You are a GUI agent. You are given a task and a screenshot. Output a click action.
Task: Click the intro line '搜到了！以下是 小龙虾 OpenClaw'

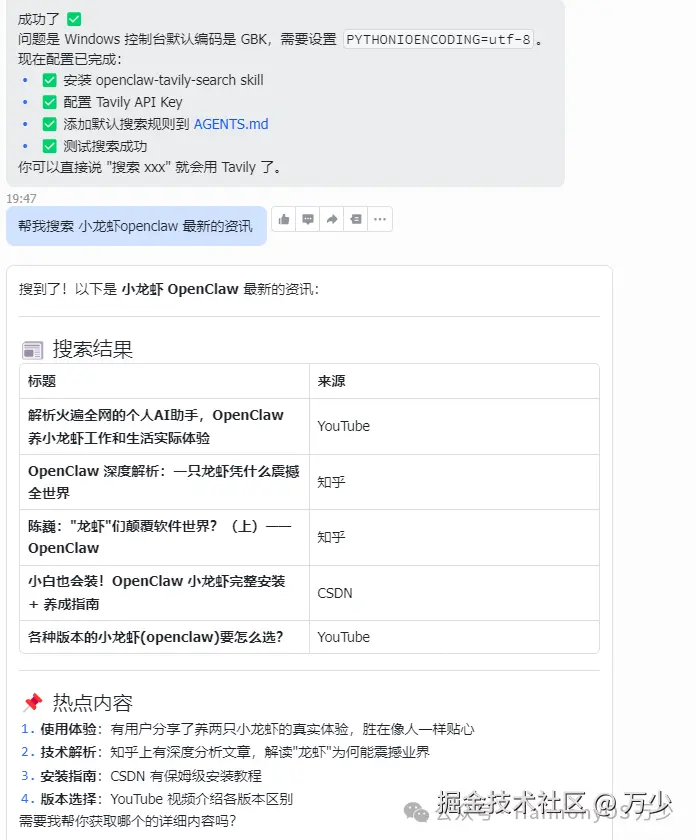click(169, 289)
